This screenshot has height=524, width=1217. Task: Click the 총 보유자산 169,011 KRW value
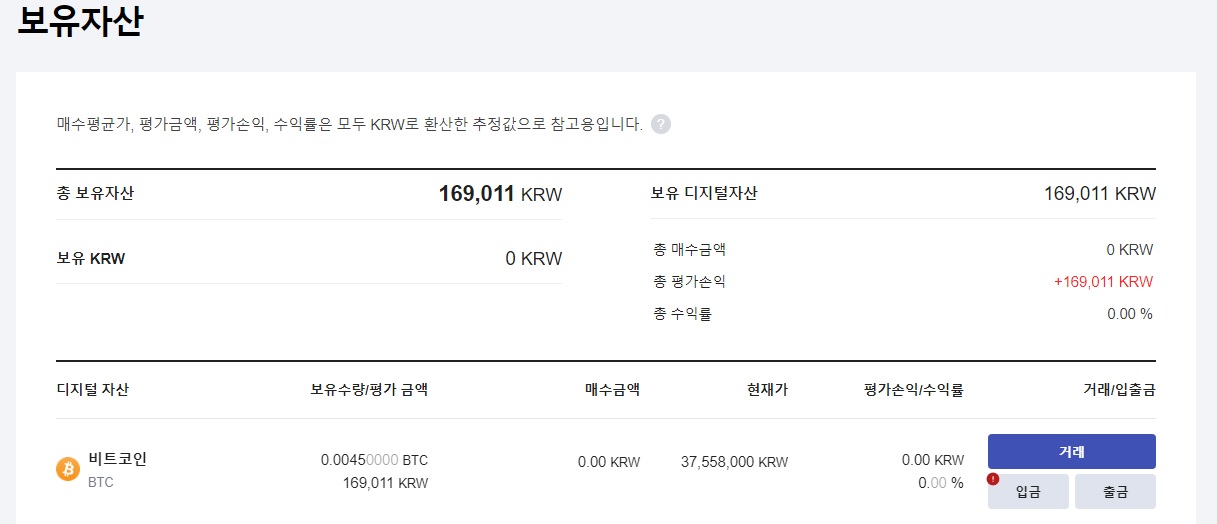(500, 194)
